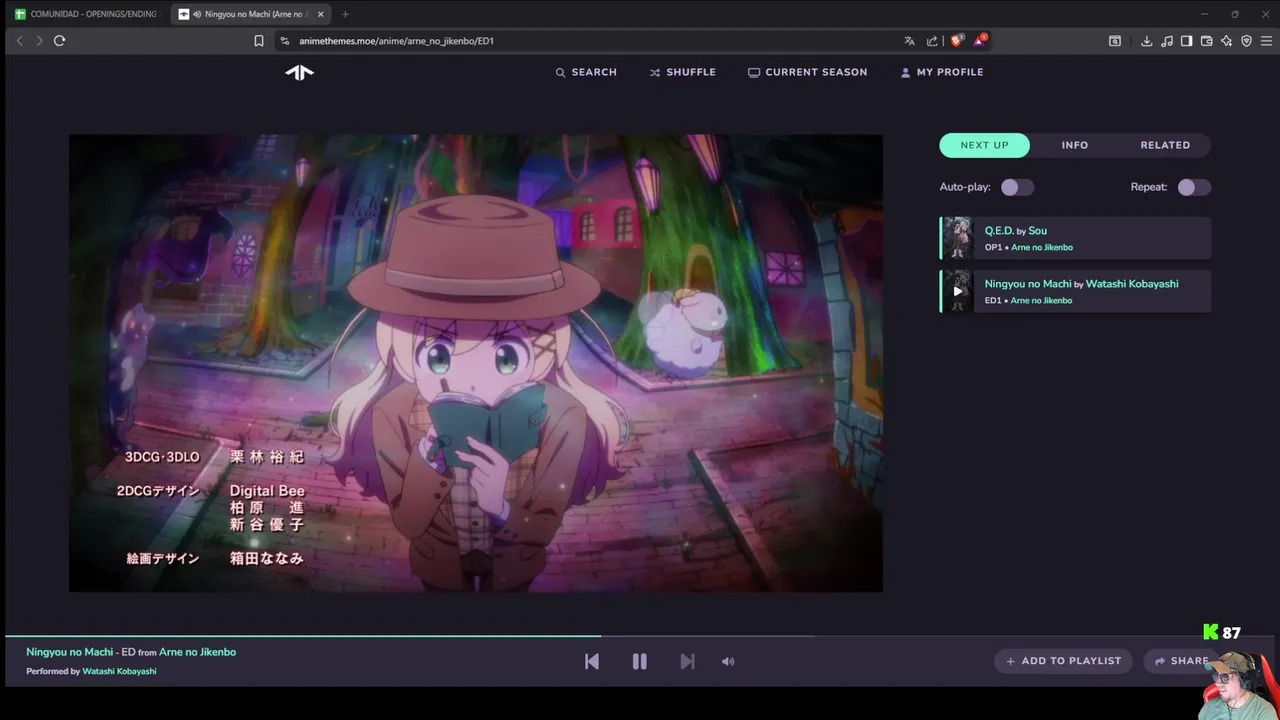This screenshot has width=1280, height=720.
Task: Bookmark this page
Action: click(x=258, y=41)
